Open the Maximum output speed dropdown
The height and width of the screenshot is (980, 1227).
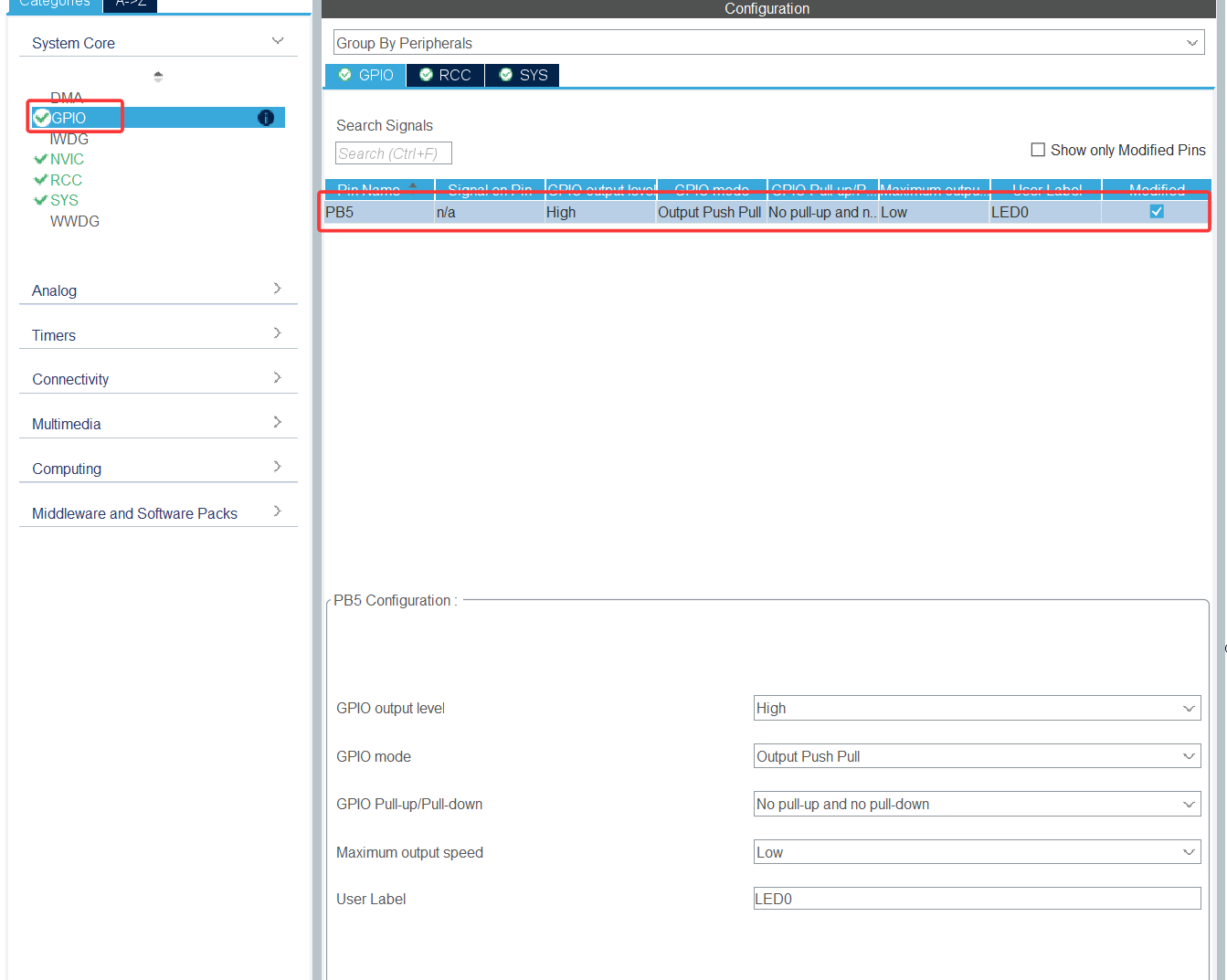(x=977, y=852)
